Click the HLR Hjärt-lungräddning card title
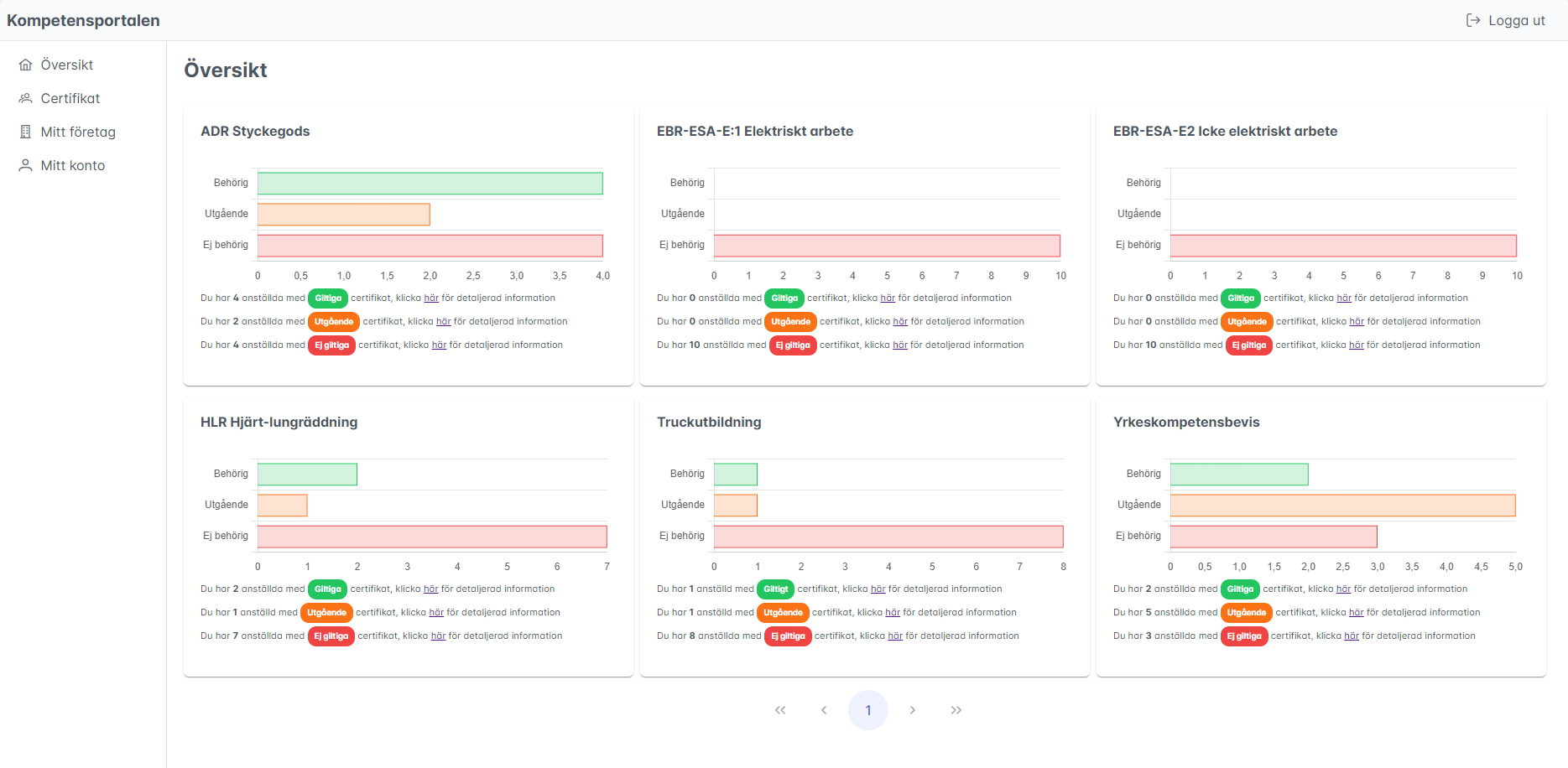Viewport: 1568px width, 768px height. 279,422
